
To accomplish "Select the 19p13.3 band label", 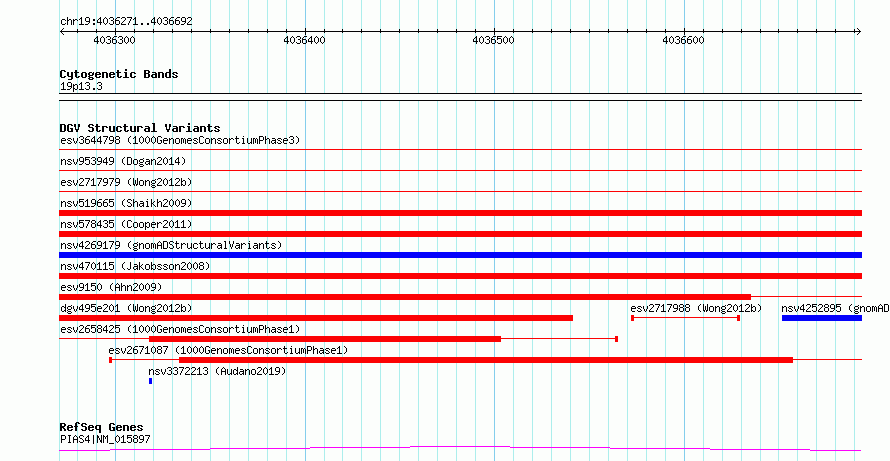I will coord(81,87).
